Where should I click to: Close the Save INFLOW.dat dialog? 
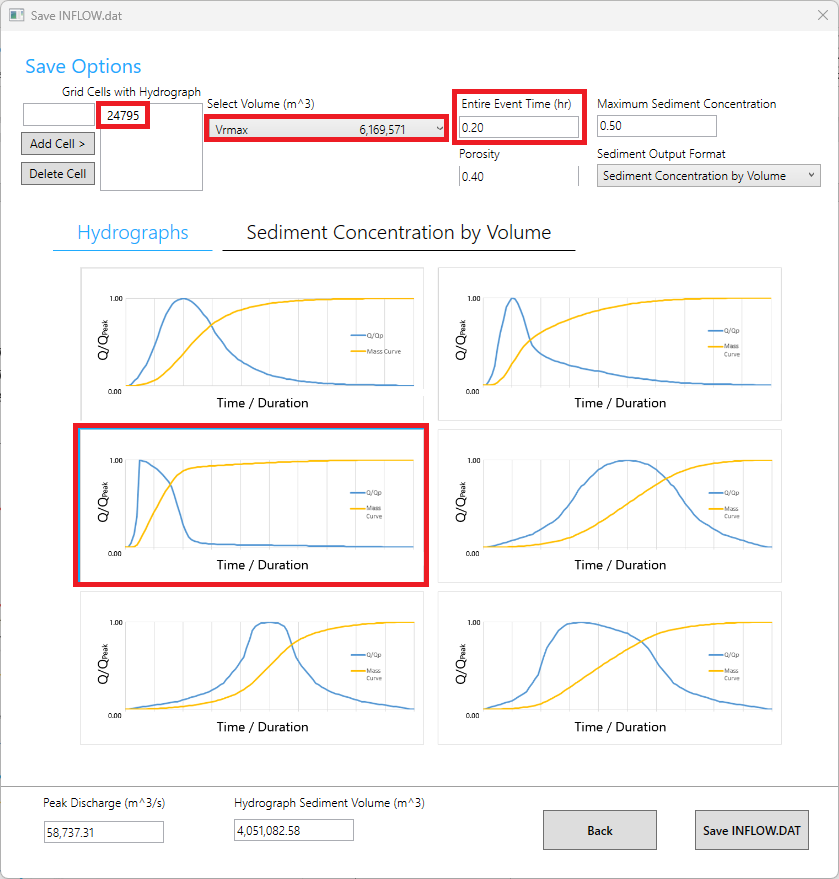(x=822, y=16)
